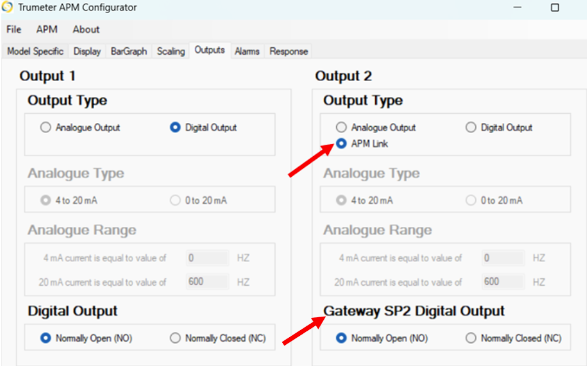587x367 pixels.
Task: Open the About menu
Action: pos(86,29)
